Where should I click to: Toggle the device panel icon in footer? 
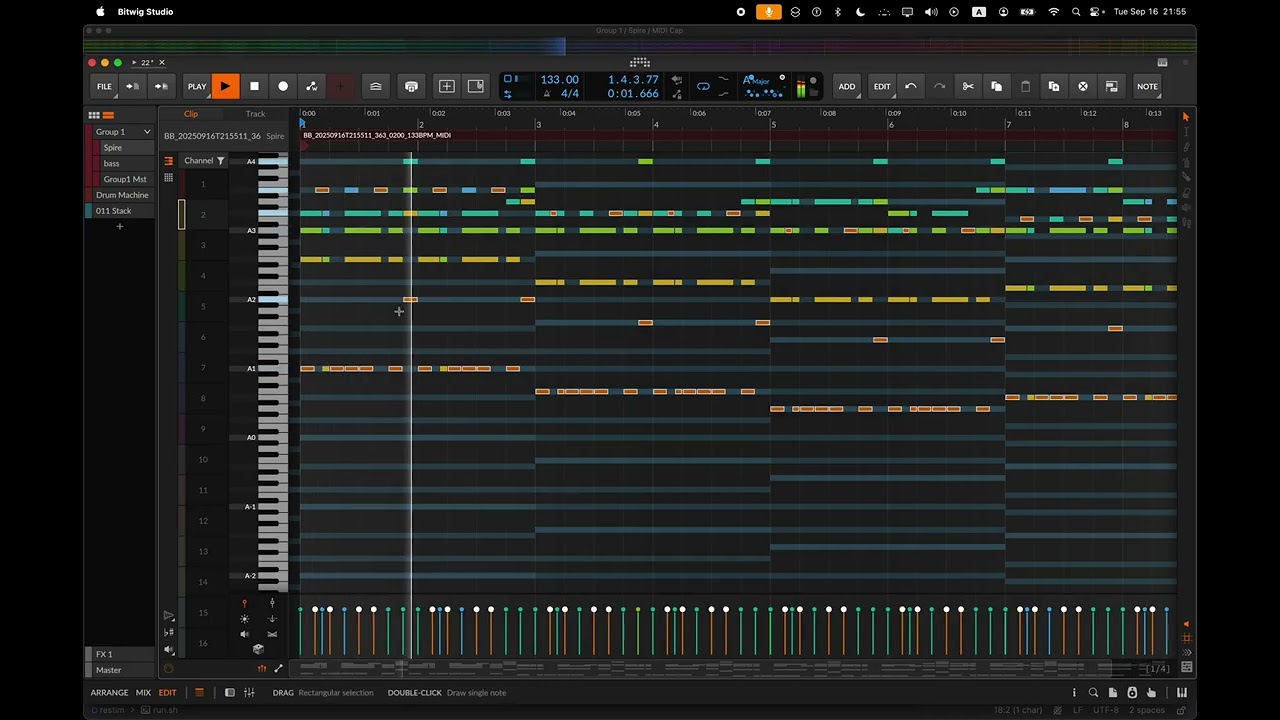[x=230, y=692]
